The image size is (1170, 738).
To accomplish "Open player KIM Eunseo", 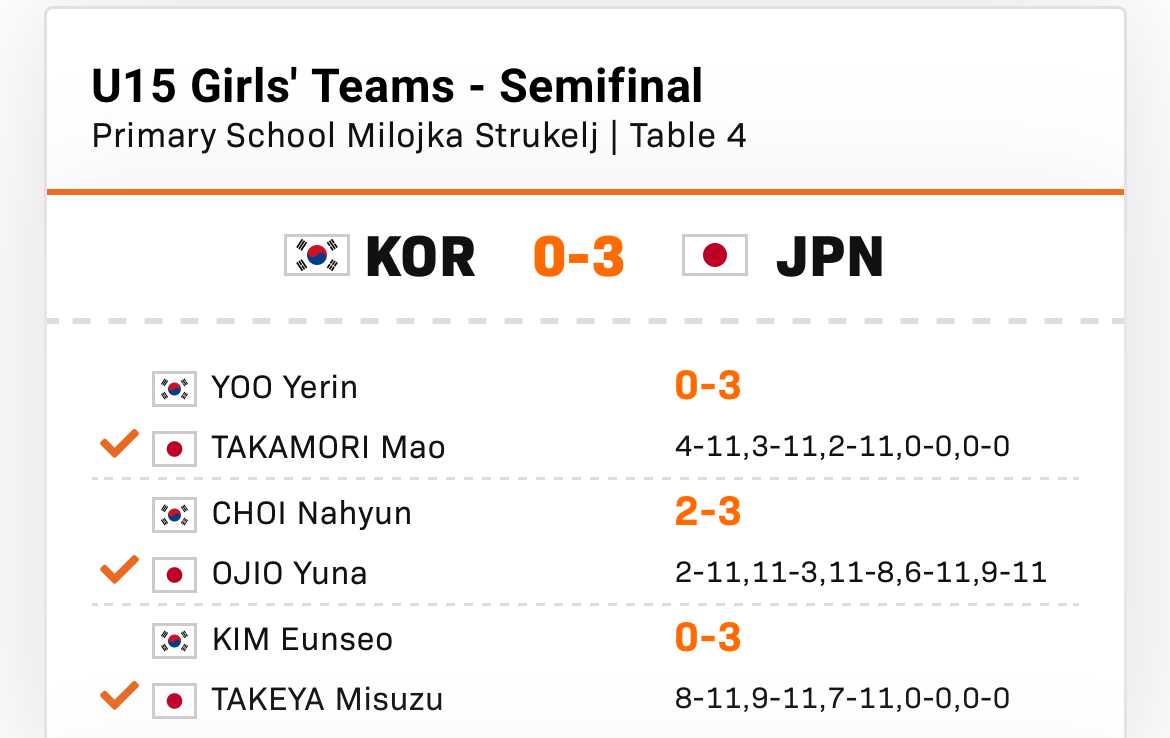I will (302, 639).
